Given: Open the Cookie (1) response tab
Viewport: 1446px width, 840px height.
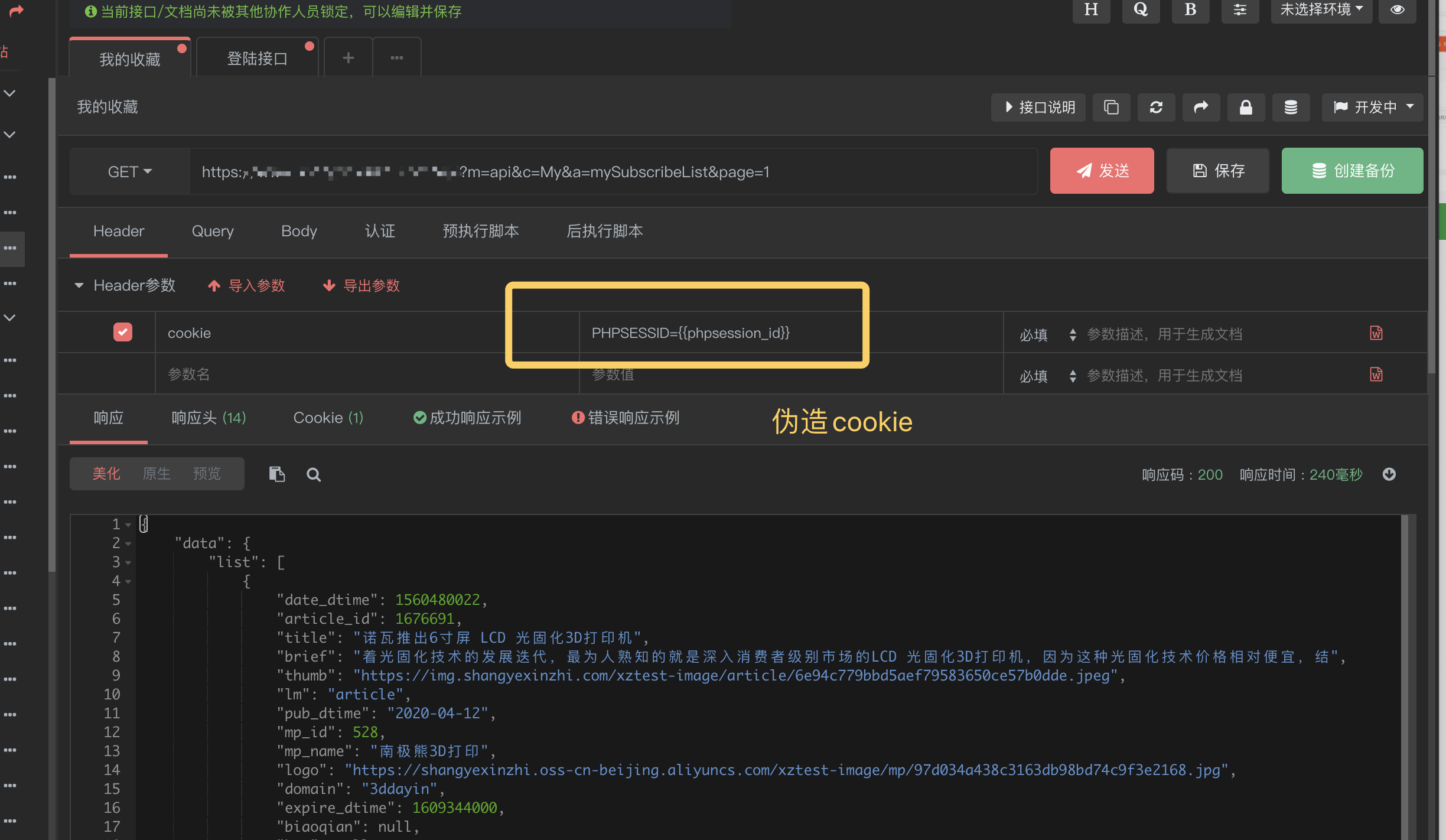Looking at the screenshot, I should click(x=328, y=418).
